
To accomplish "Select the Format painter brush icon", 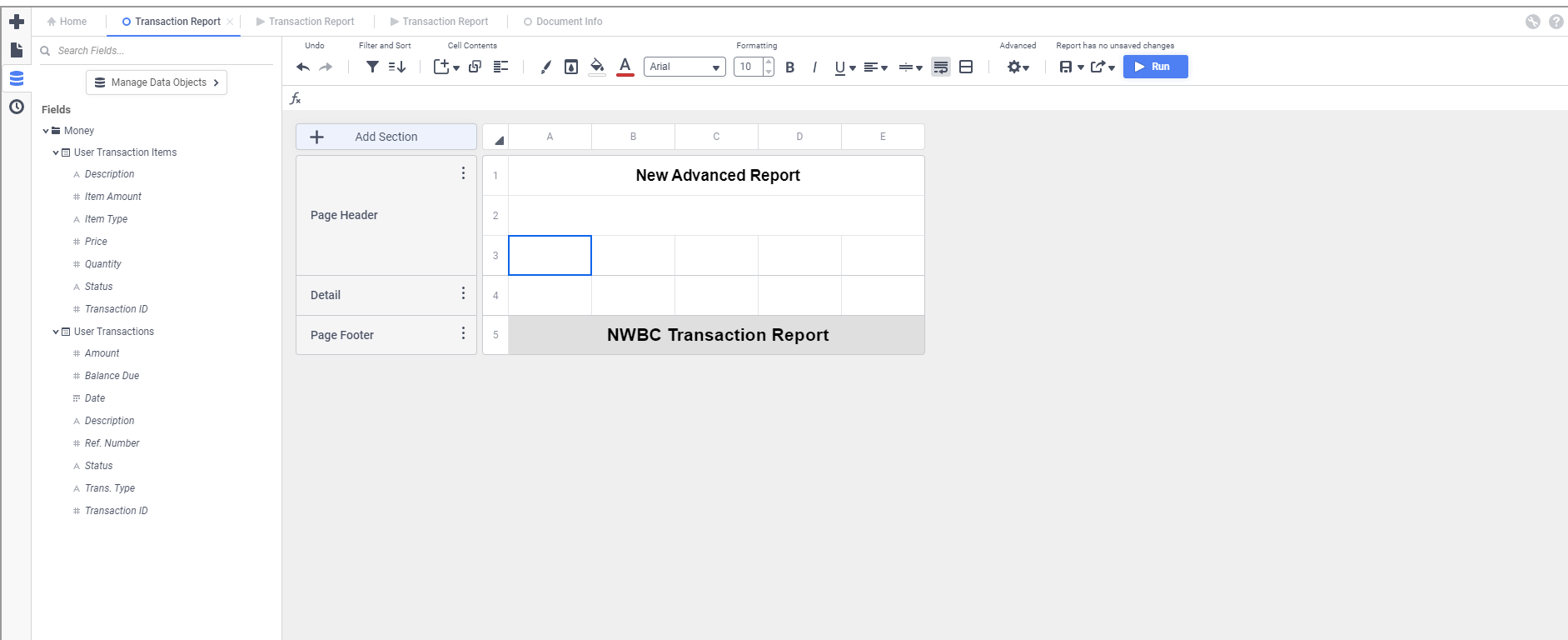I will [545, 67].
